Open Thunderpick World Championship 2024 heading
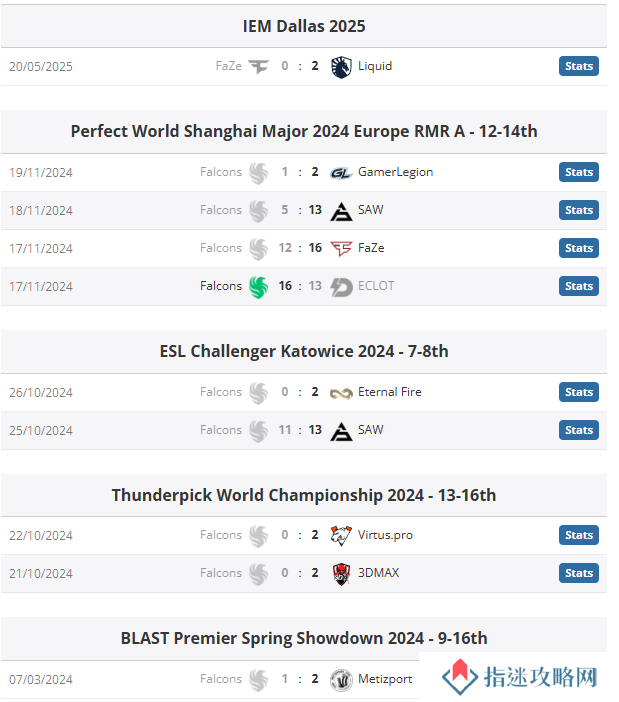Screen dimensions: 619x702 click(304, 495)
